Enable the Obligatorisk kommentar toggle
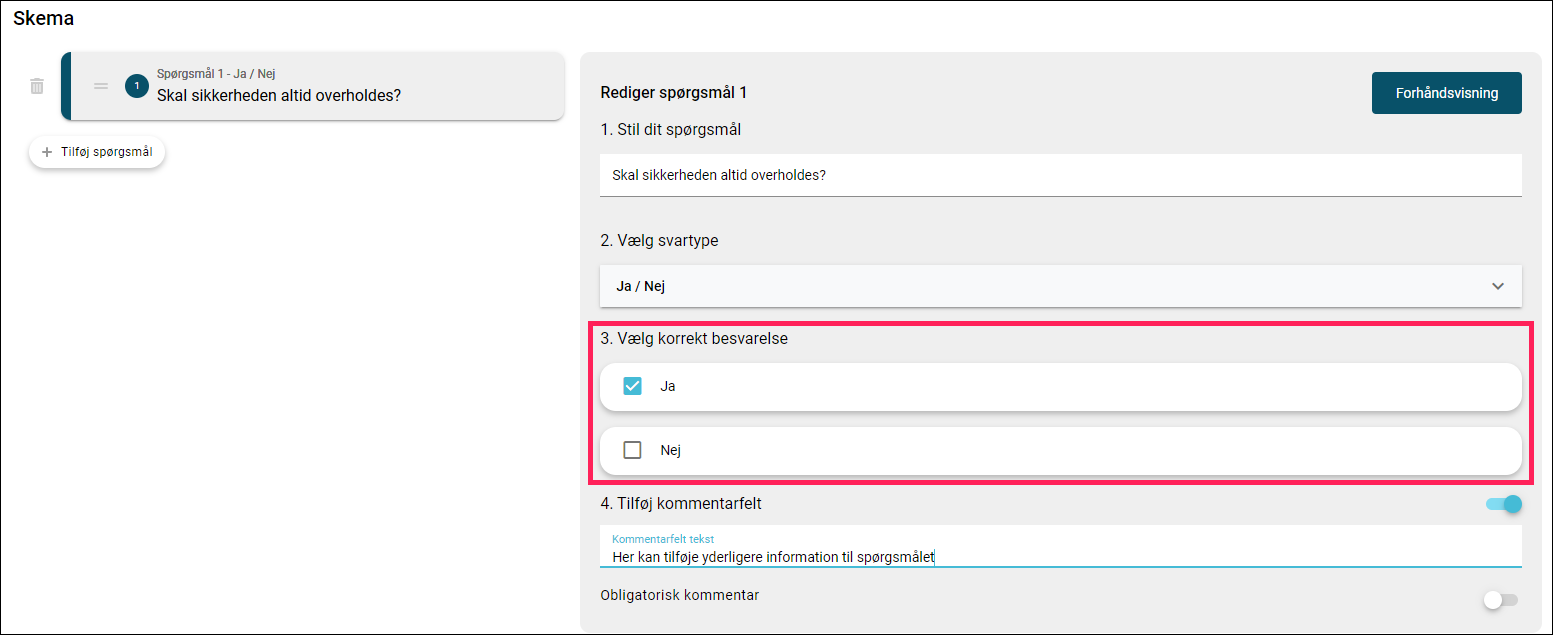This screenshot has width=1553, height=635. (1501, 600)
